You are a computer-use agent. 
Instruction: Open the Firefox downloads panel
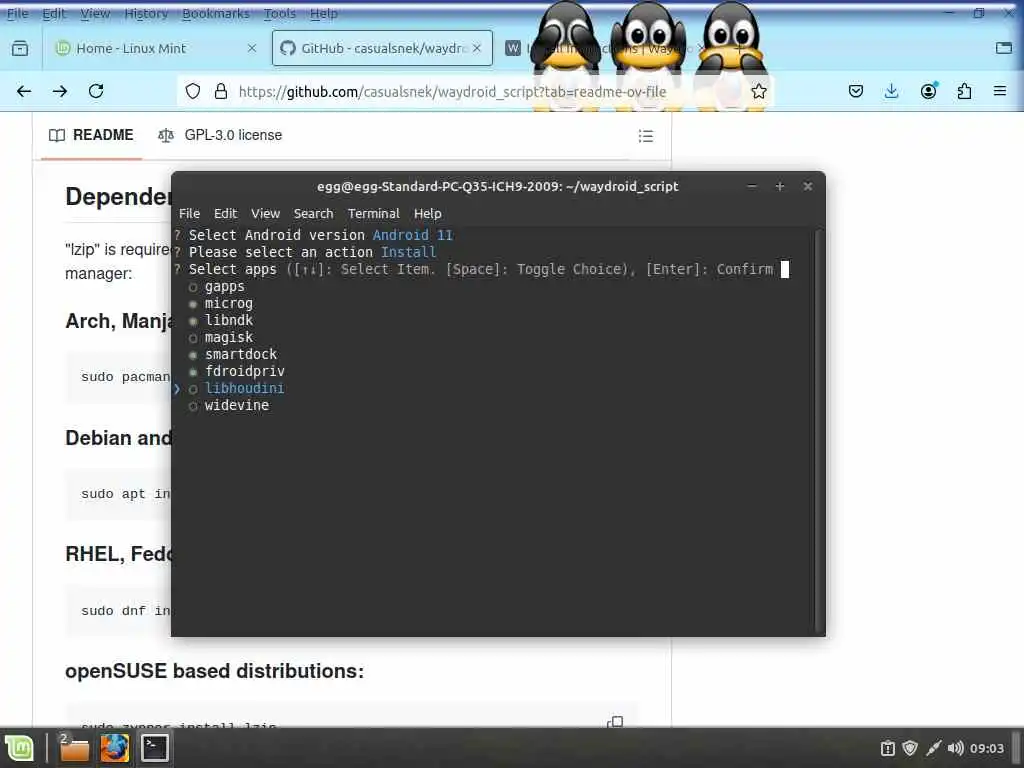[891, 91]
